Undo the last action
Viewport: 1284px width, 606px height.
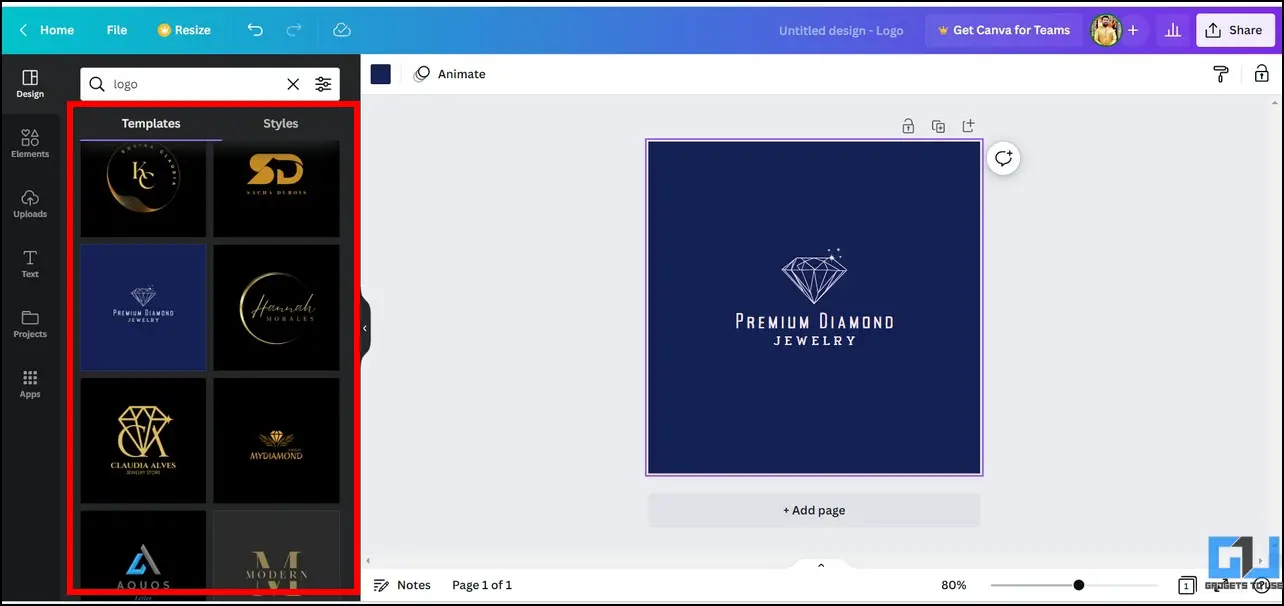click(x=255, y=30)
